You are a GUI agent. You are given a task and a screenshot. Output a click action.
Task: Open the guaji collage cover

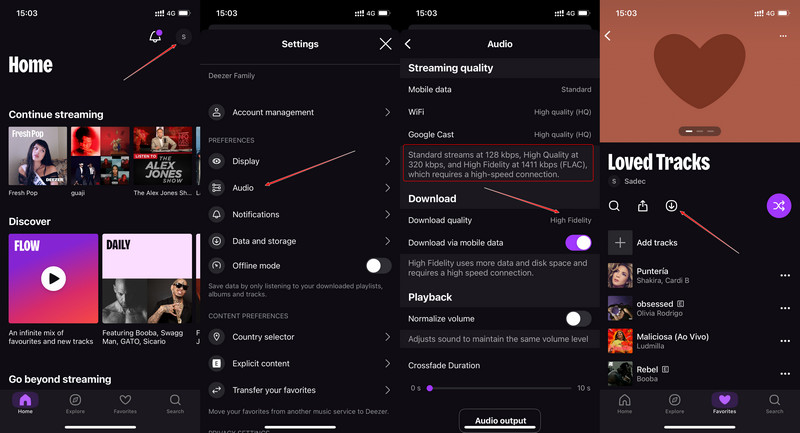(101, 156)
